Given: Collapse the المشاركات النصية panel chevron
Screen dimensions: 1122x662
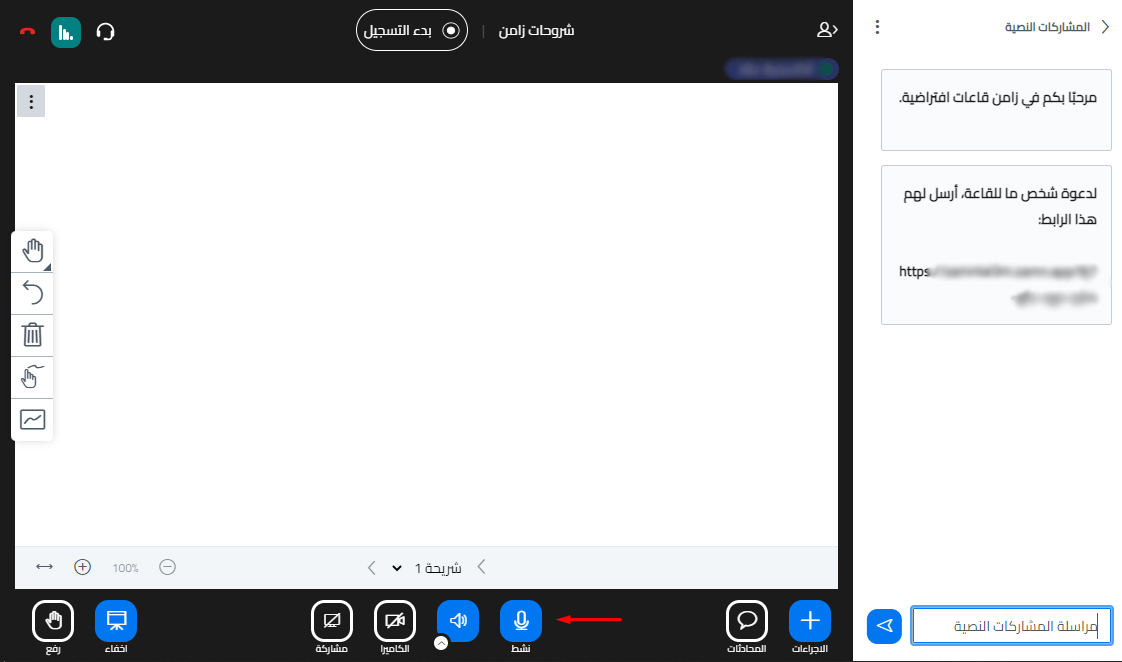Looking at the screenshot, I should [1106, 26].
